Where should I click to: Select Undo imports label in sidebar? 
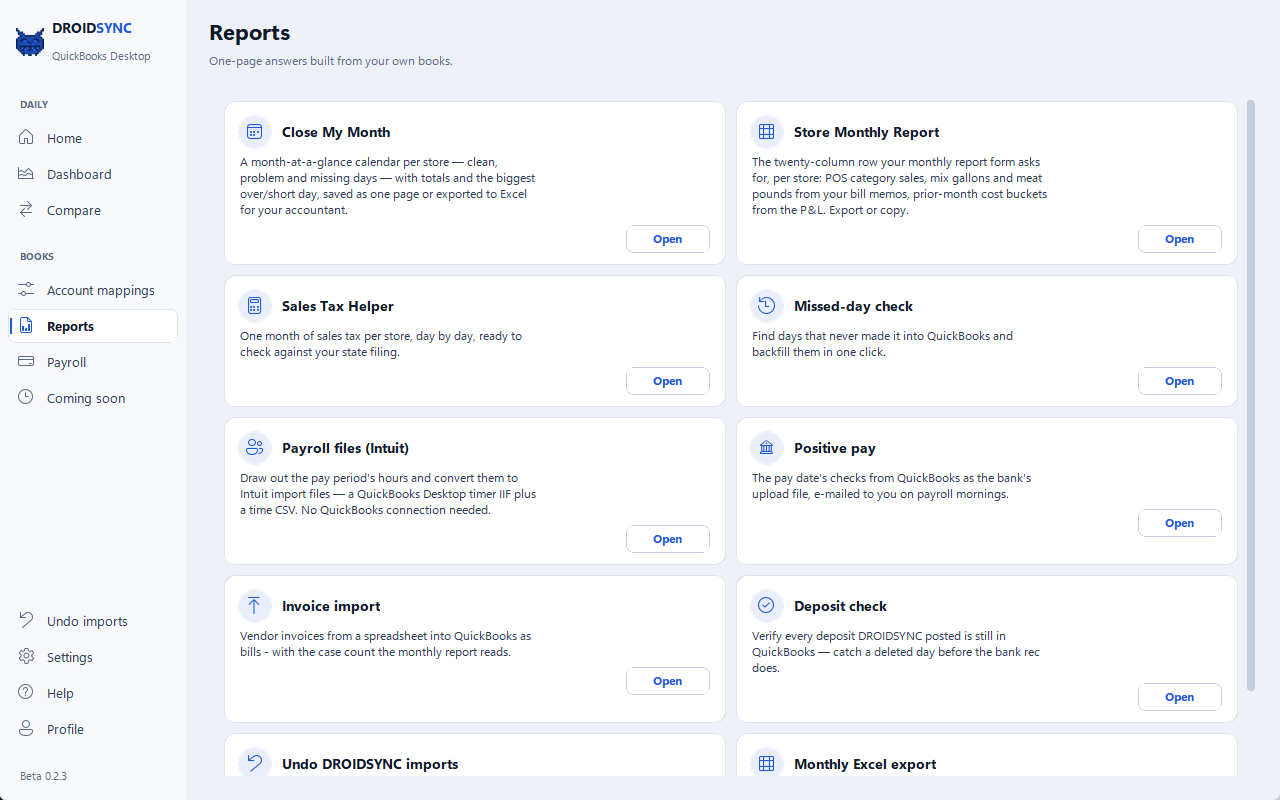87,621
